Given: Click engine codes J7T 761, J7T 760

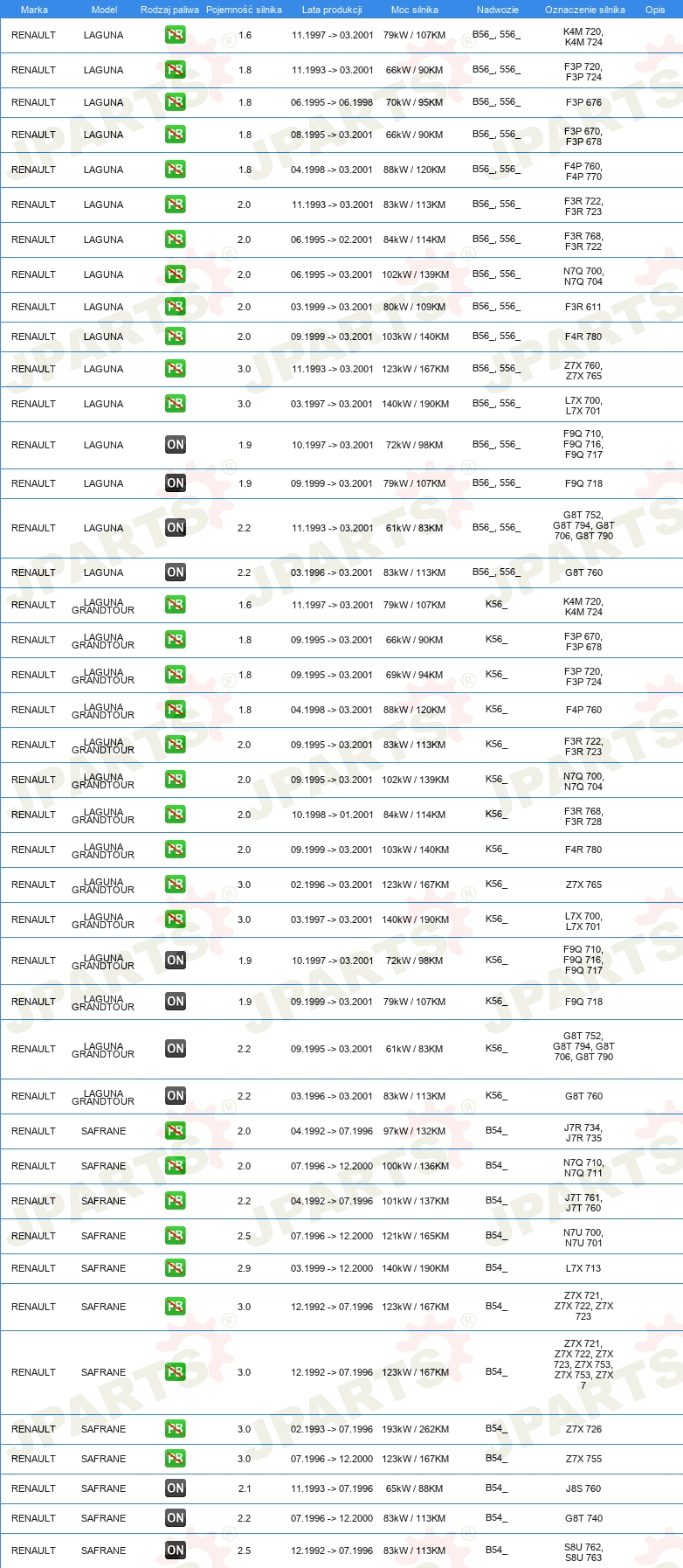Looking at the screenshot, I should 583,1203.
